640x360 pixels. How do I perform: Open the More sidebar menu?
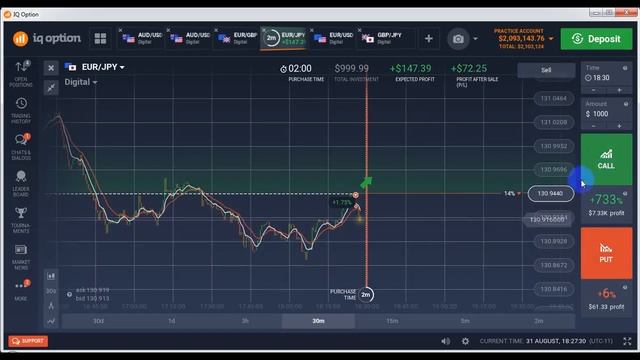click(x=21, y=290)
